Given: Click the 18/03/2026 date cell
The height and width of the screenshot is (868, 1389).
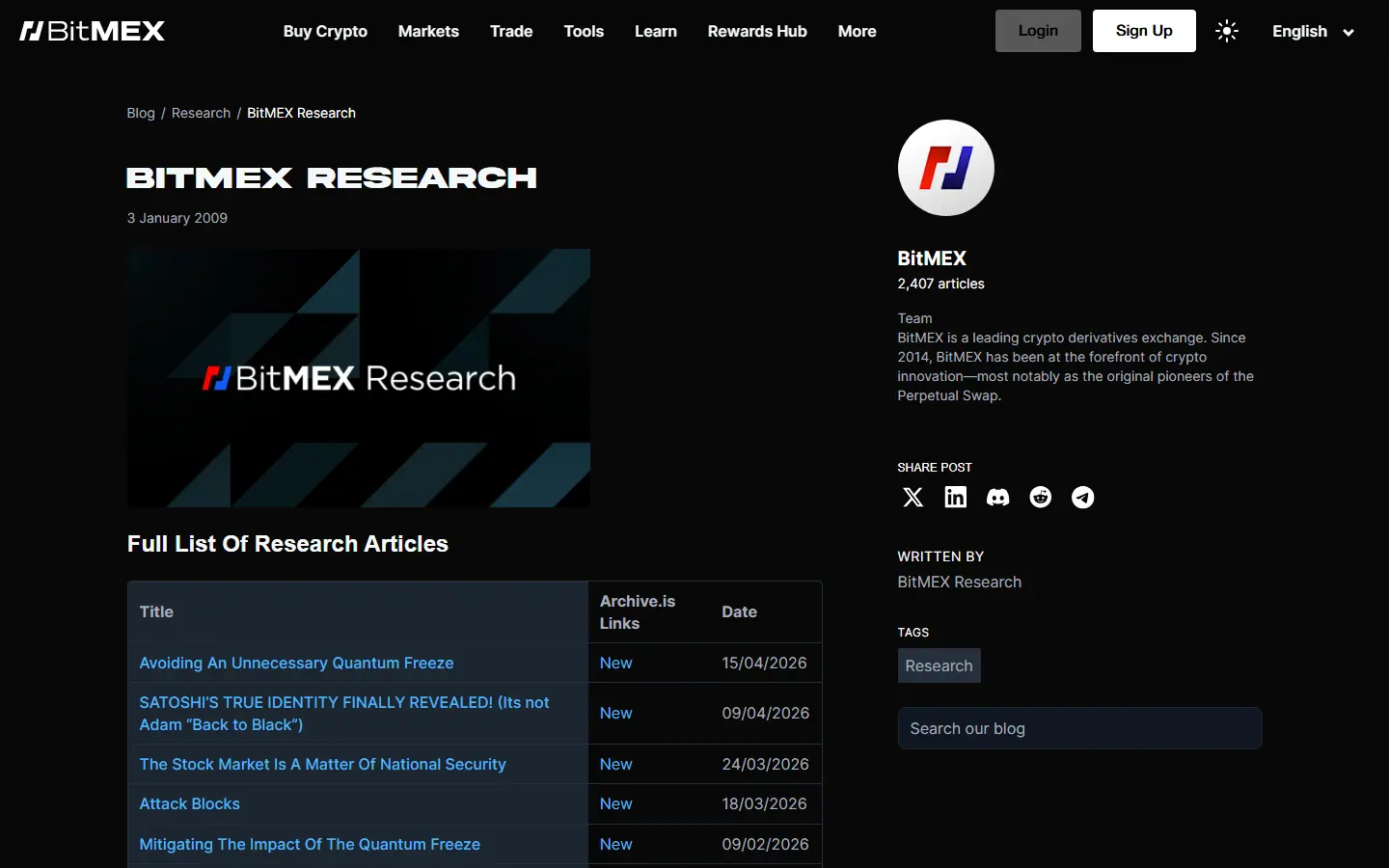Looking at the screenshot, I should pos(765,803).
